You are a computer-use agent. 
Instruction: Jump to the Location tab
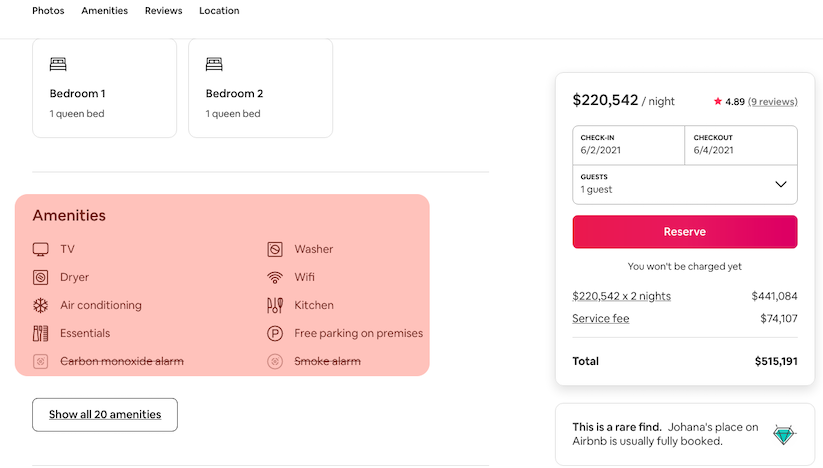point(219,10)
